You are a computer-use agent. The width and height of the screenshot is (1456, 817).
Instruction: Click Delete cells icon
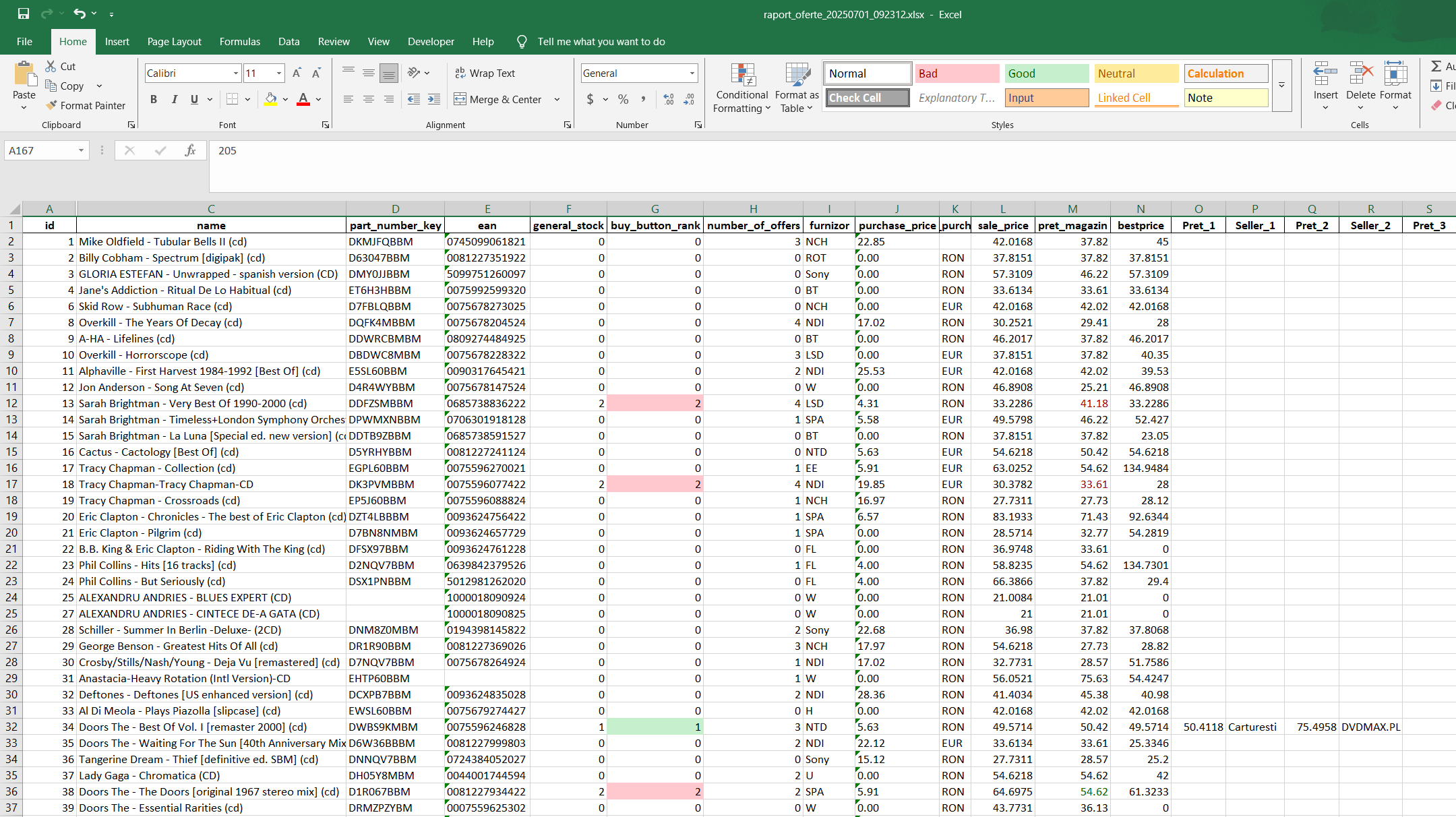click(x=1361, y=74)
